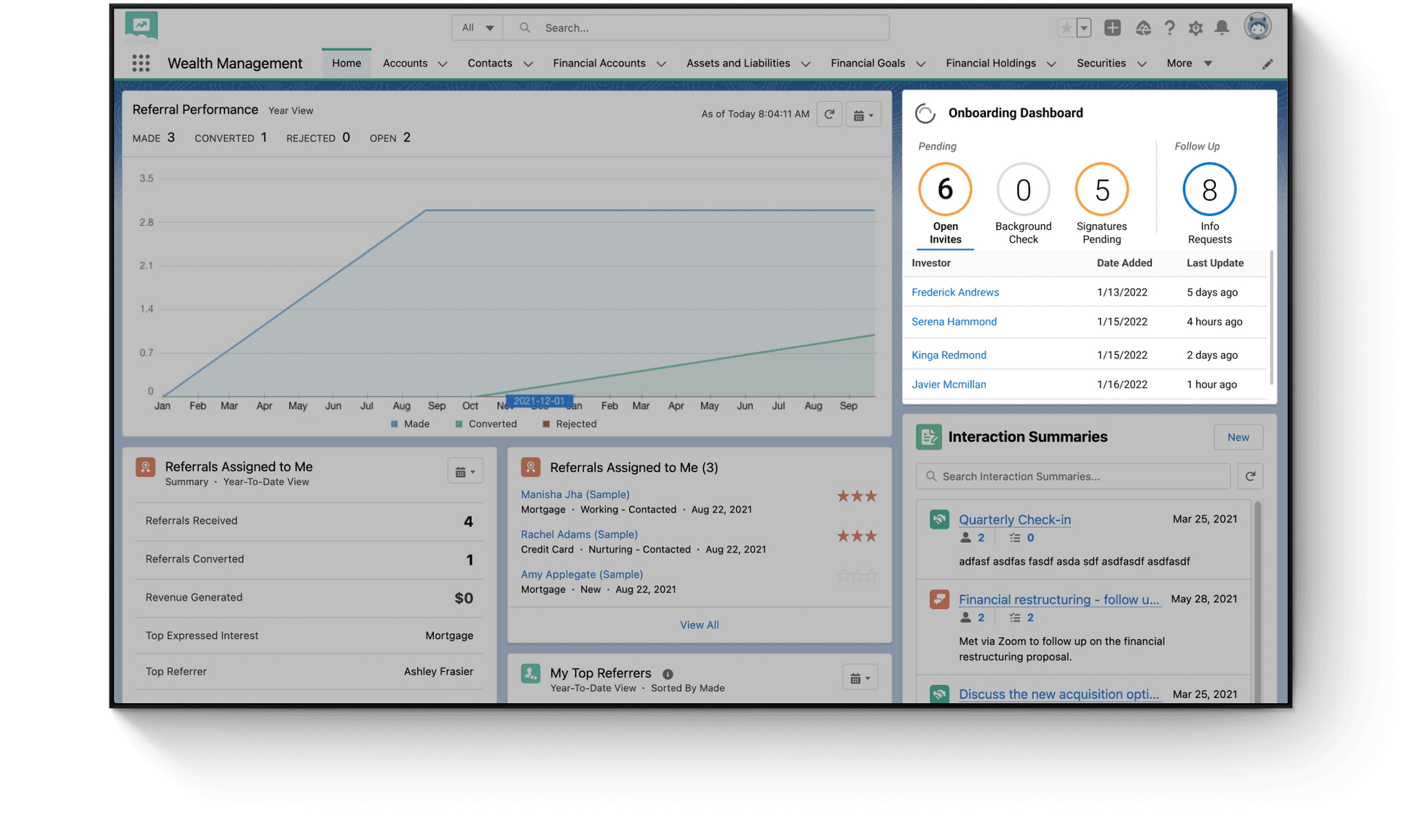Click the edit navigation pencil icon

1267,64
